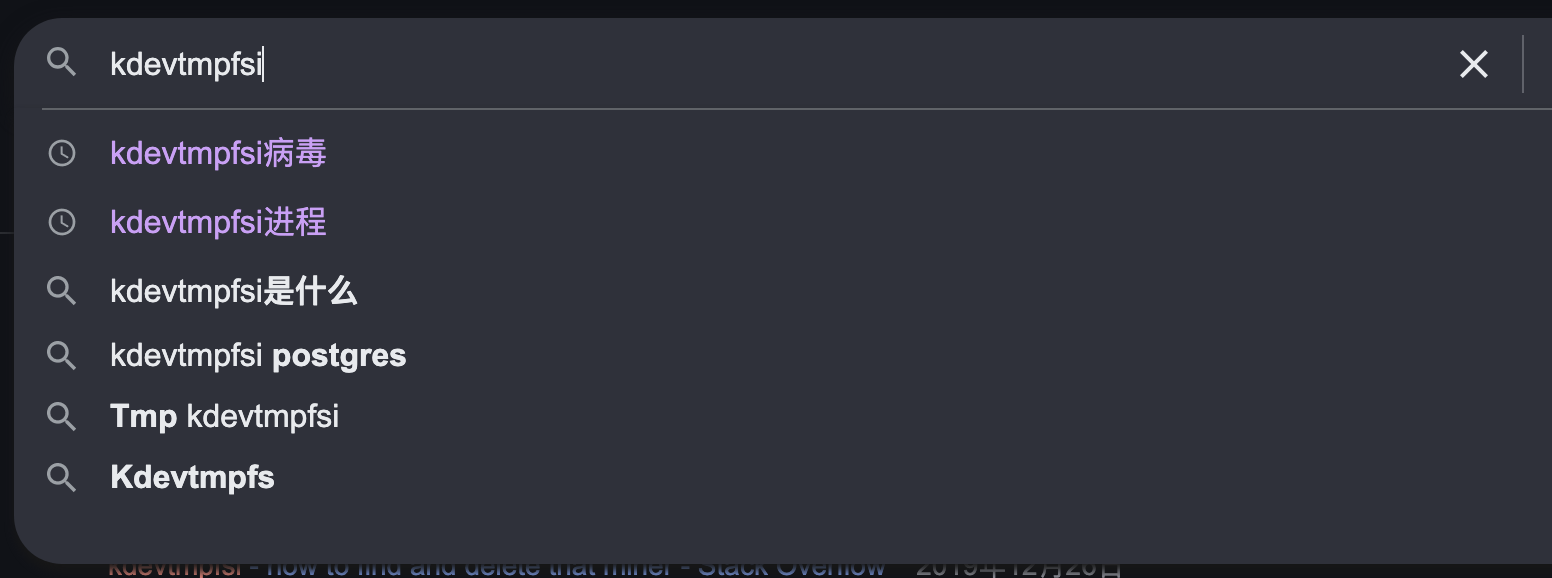
Task: Click the search icon beside Kdevtmpfs suggestion
Action: pyautogui.click(x=62, y=477)
